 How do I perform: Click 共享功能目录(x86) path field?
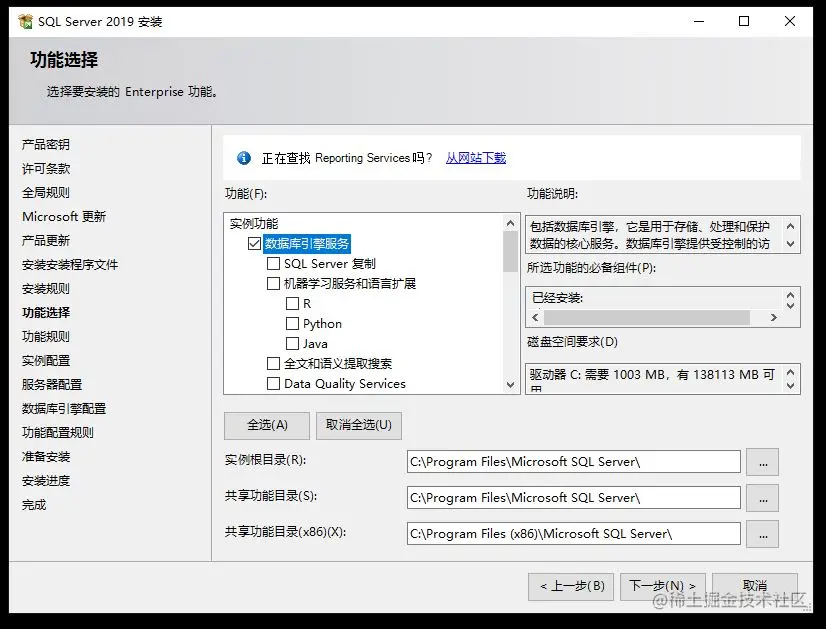coord(574,534)
